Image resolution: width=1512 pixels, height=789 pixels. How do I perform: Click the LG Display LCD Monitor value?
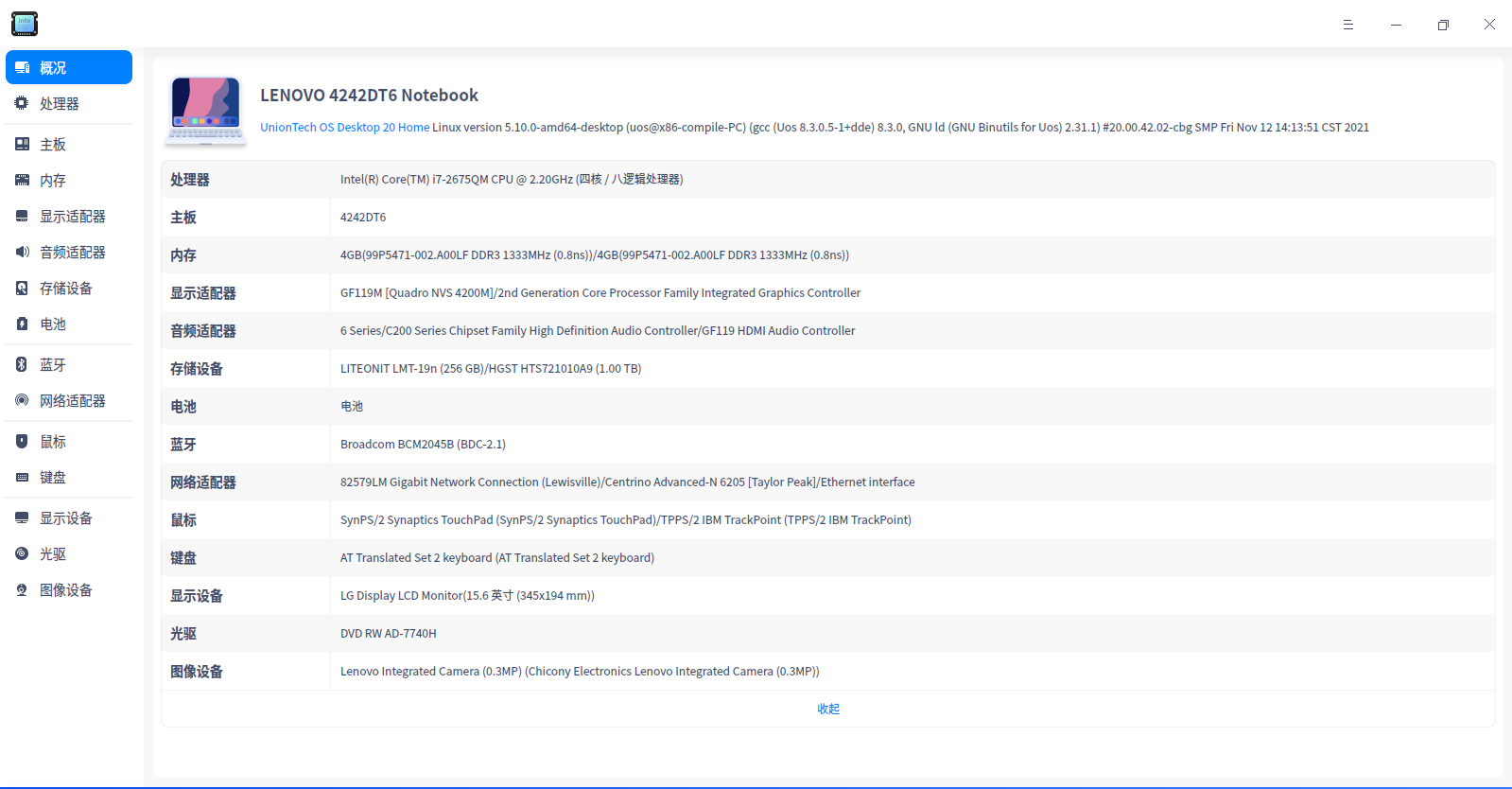467,595
